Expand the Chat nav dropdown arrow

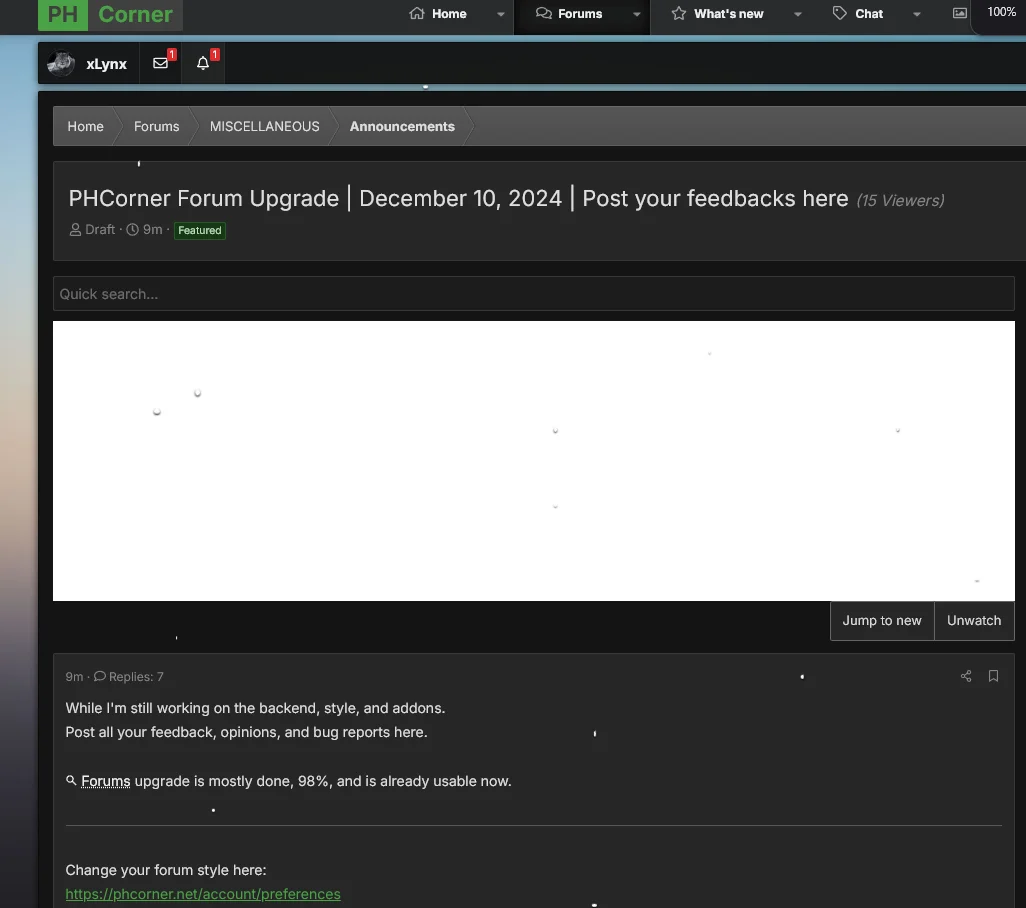point(917,14)
